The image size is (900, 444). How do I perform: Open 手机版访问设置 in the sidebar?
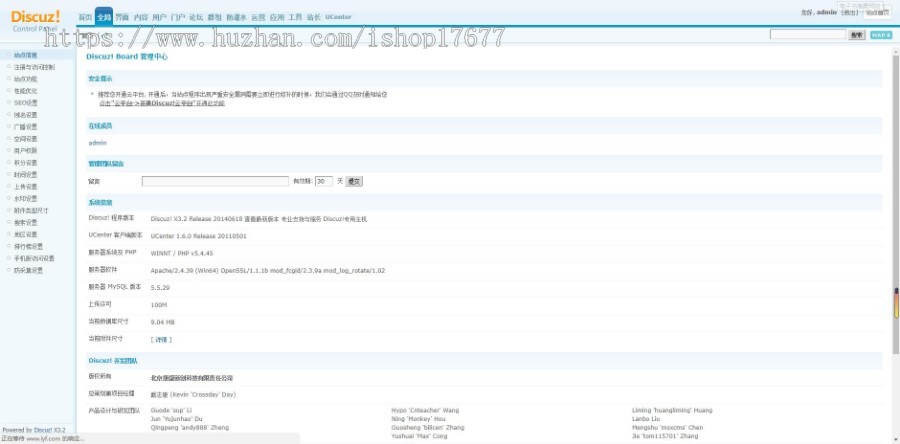(x=34, y=258)
